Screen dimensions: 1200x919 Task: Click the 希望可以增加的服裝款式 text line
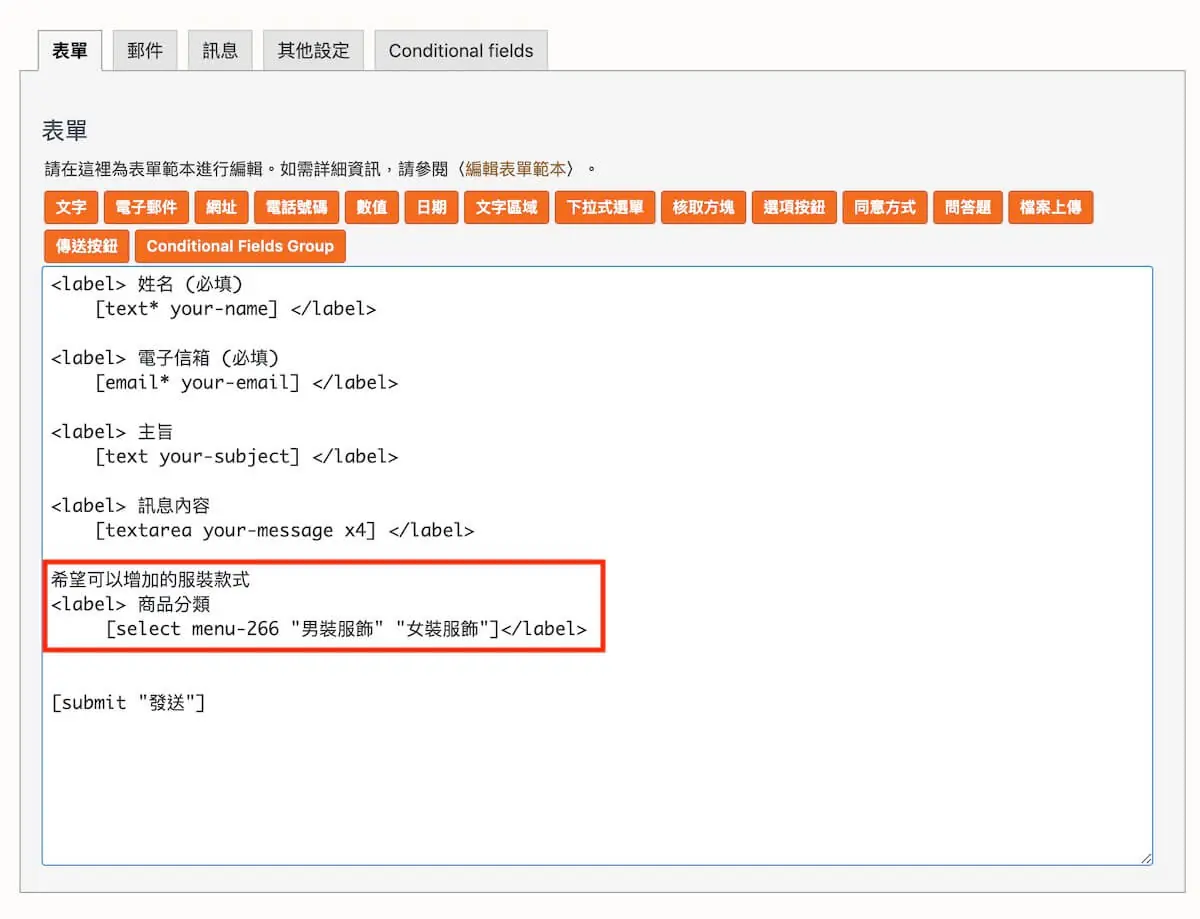click(x=150, y=580)
